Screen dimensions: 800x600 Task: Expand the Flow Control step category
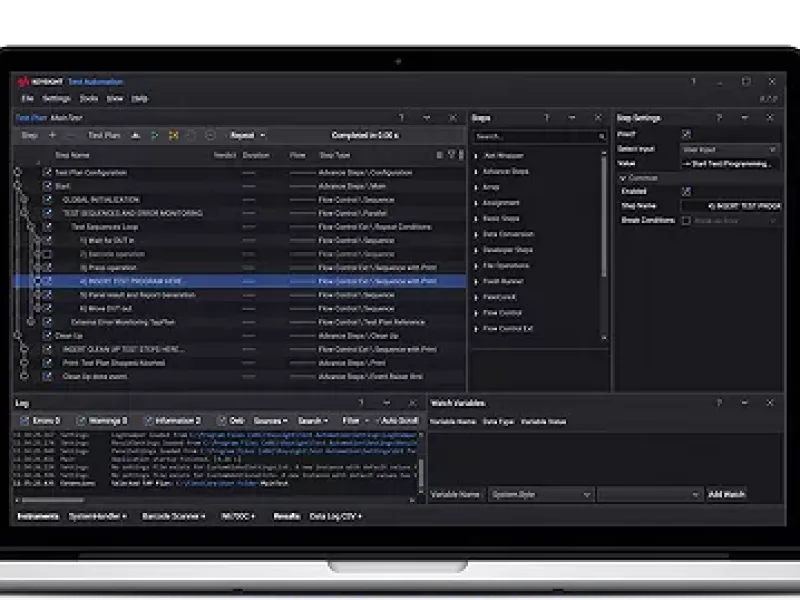[x=477, y=313]
